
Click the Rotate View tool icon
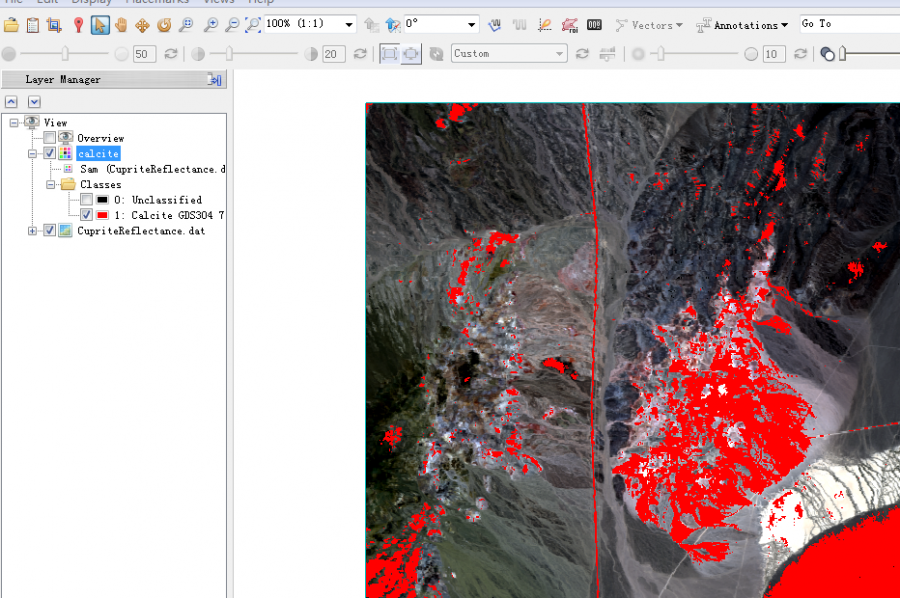click(164, 25)
